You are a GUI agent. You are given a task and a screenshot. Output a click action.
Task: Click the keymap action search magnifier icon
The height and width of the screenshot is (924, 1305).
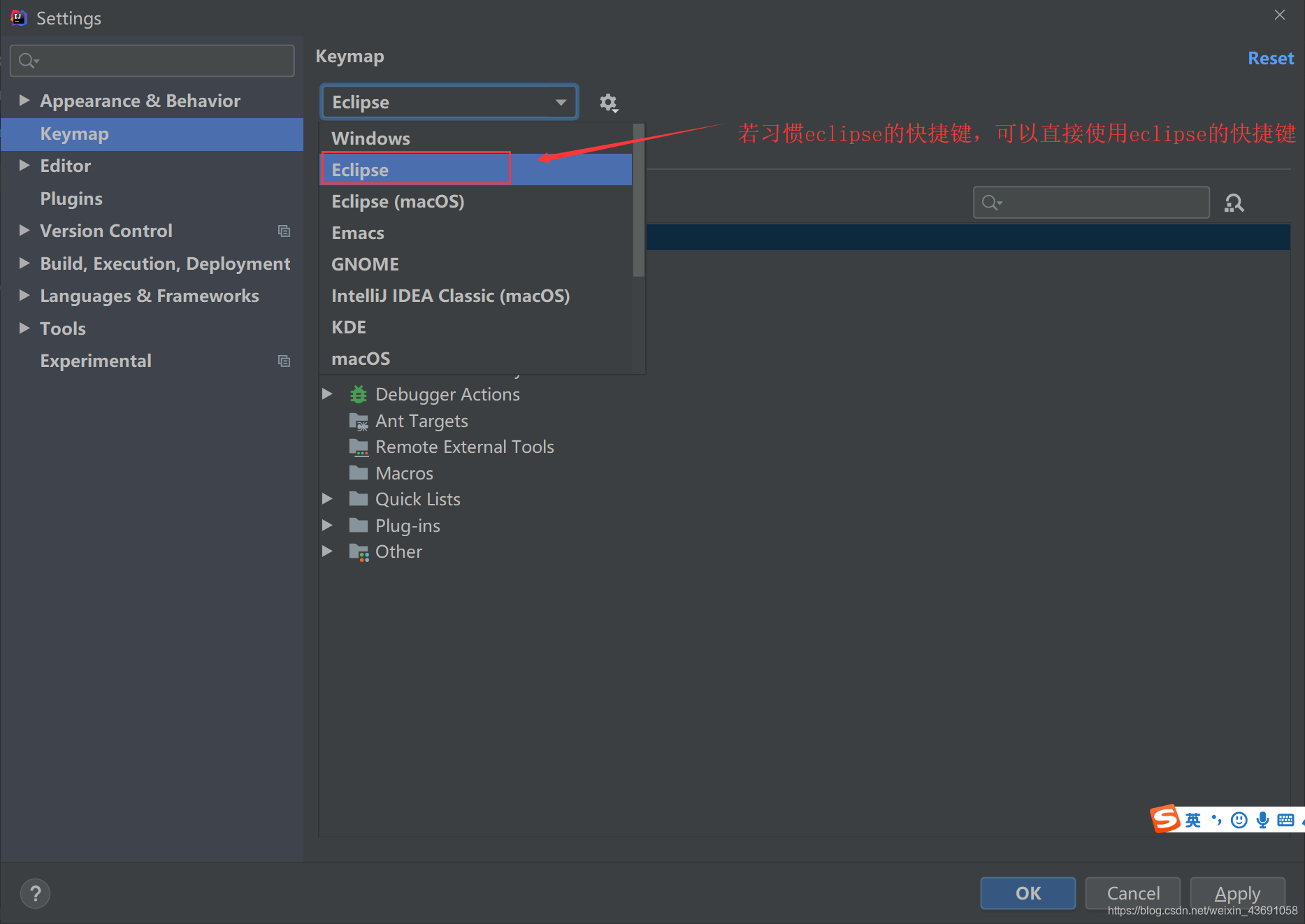pyautogui.click(x=992, y=203)
